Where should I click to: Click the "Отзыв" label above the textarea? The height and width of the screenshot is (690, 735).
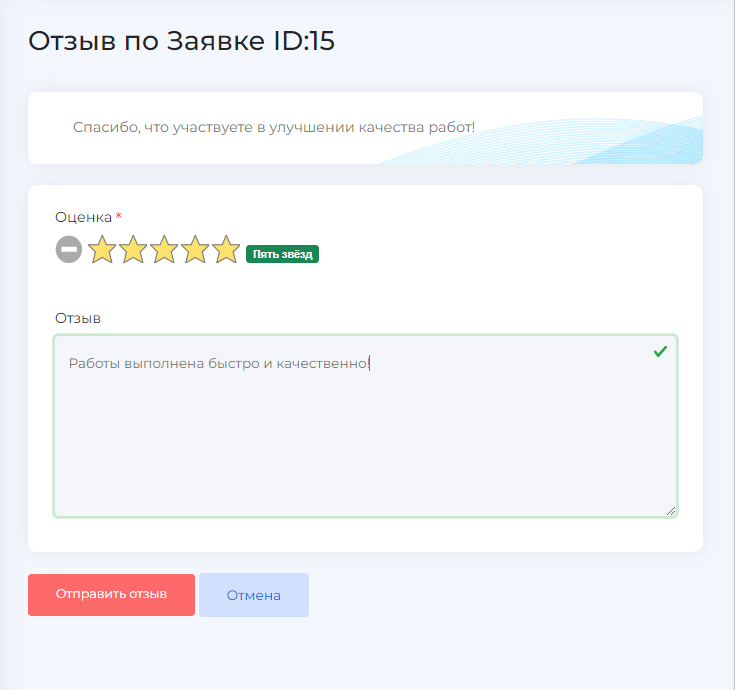tap(77, 318)
